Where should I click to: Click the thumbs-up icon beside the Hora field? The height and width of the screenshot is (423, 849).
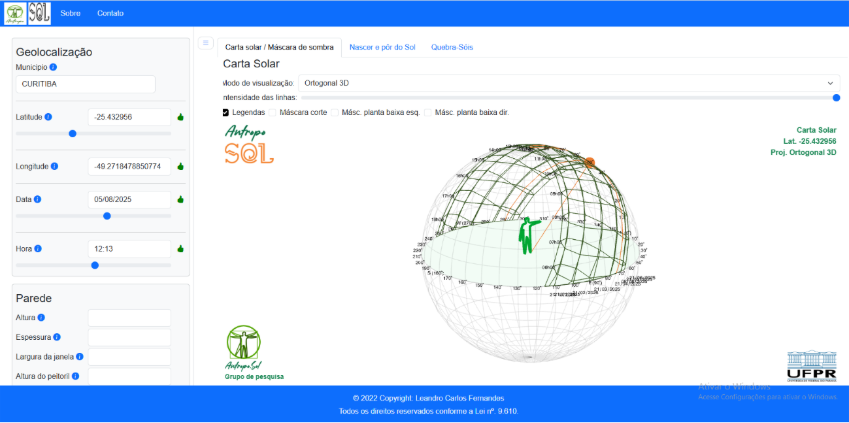(x=181, y=248)
